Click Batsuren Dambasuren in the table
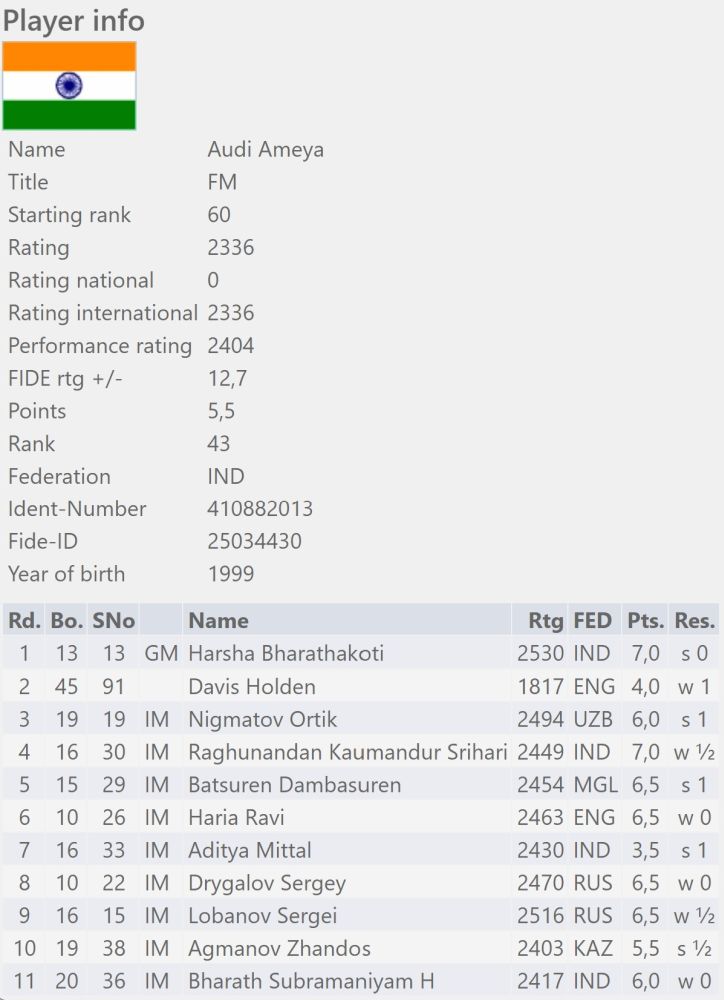The width and height of the screenshot is (724, 1000). tap(295, 785)
